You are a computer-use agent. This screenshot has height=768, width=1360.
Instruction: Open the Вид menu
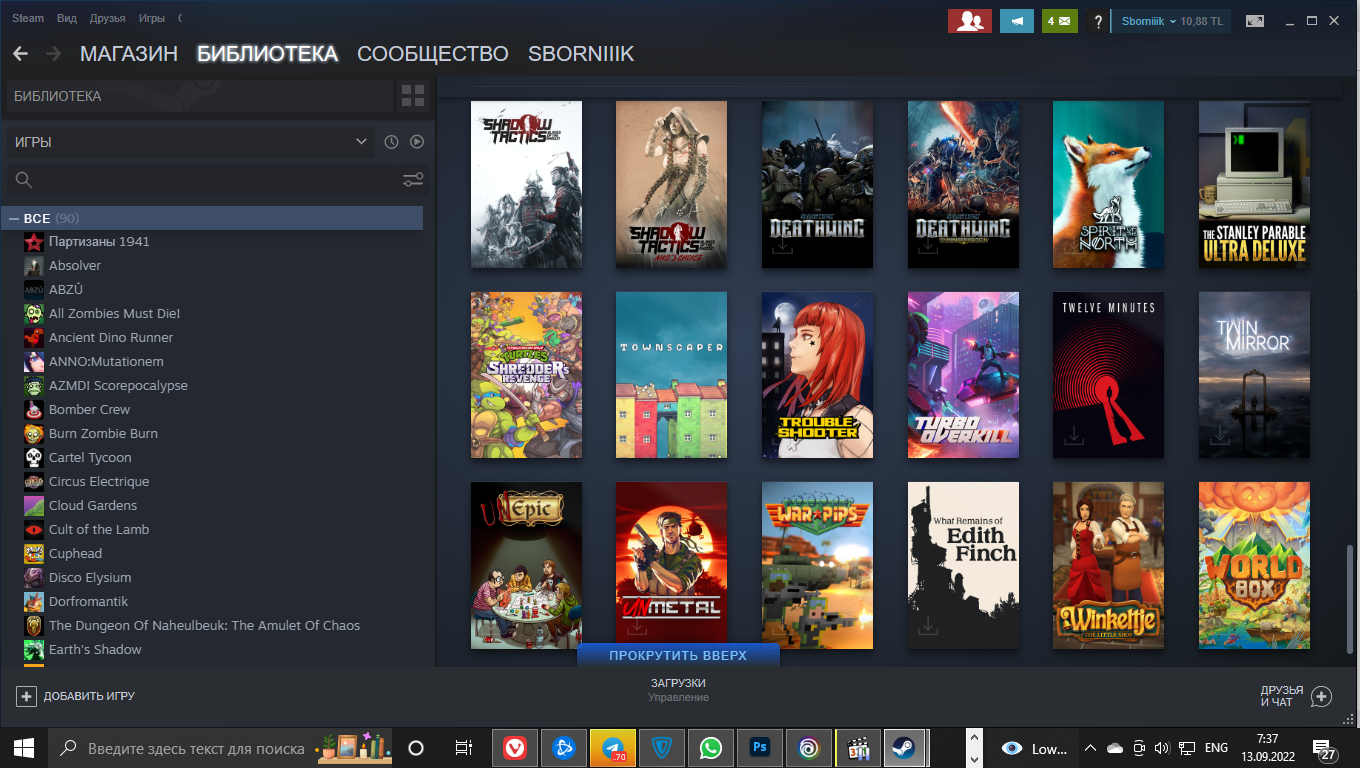coord(67,19)
